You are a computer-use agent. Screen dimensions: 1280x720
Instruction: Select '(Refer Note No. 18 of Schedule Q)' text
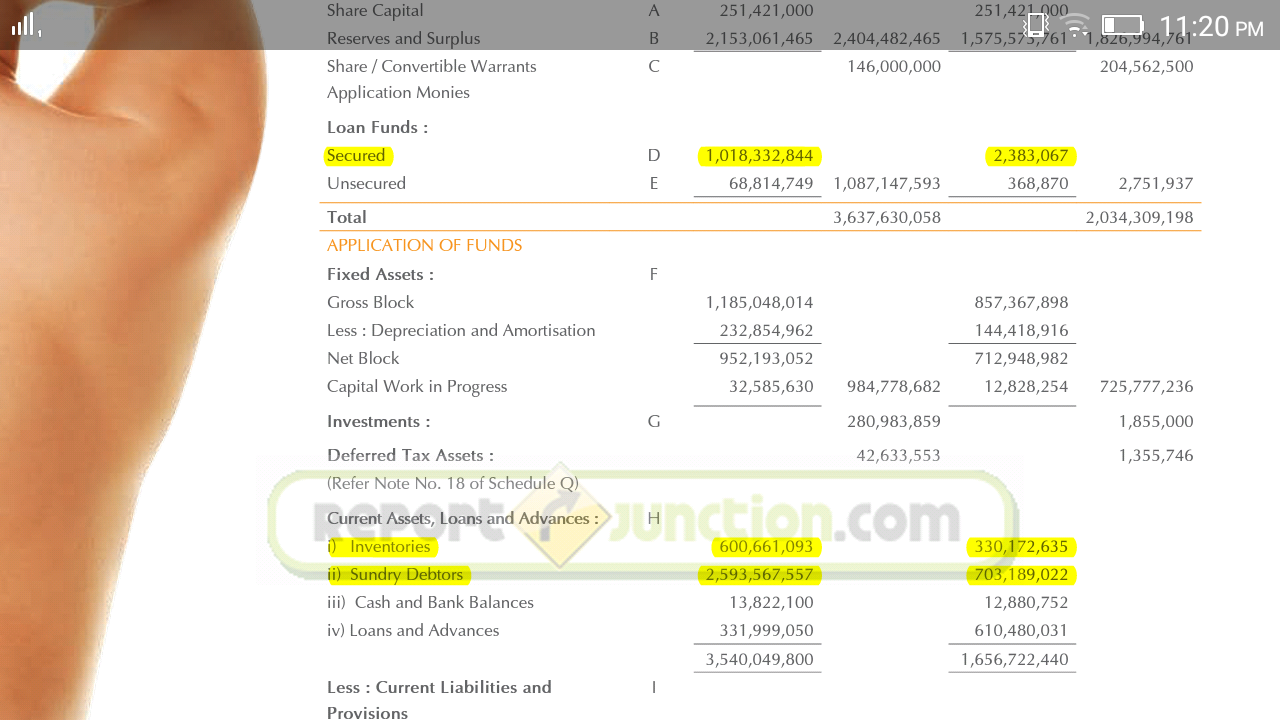[453, 484]
